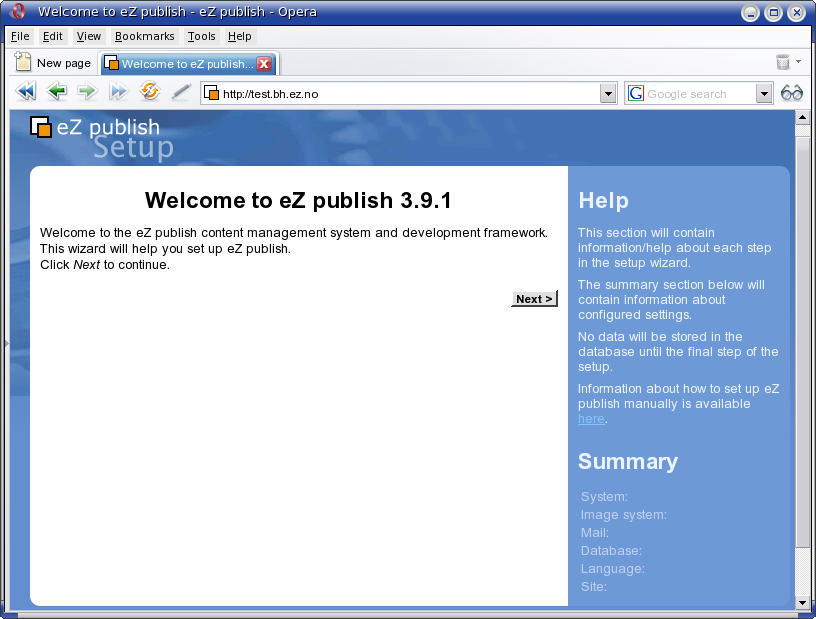Reload the page using the orange refresh icon
This screenshot has height=619, width=816.
coord(150,91)
